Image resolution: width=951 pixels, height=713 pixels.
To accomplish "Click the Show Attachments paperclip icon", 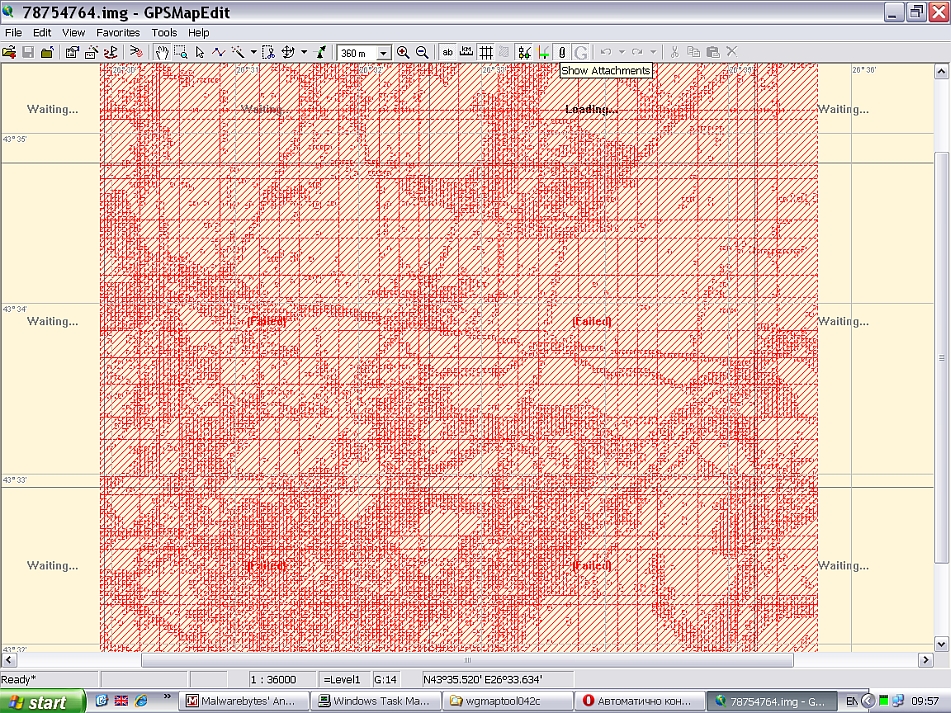I will point(562,52).
